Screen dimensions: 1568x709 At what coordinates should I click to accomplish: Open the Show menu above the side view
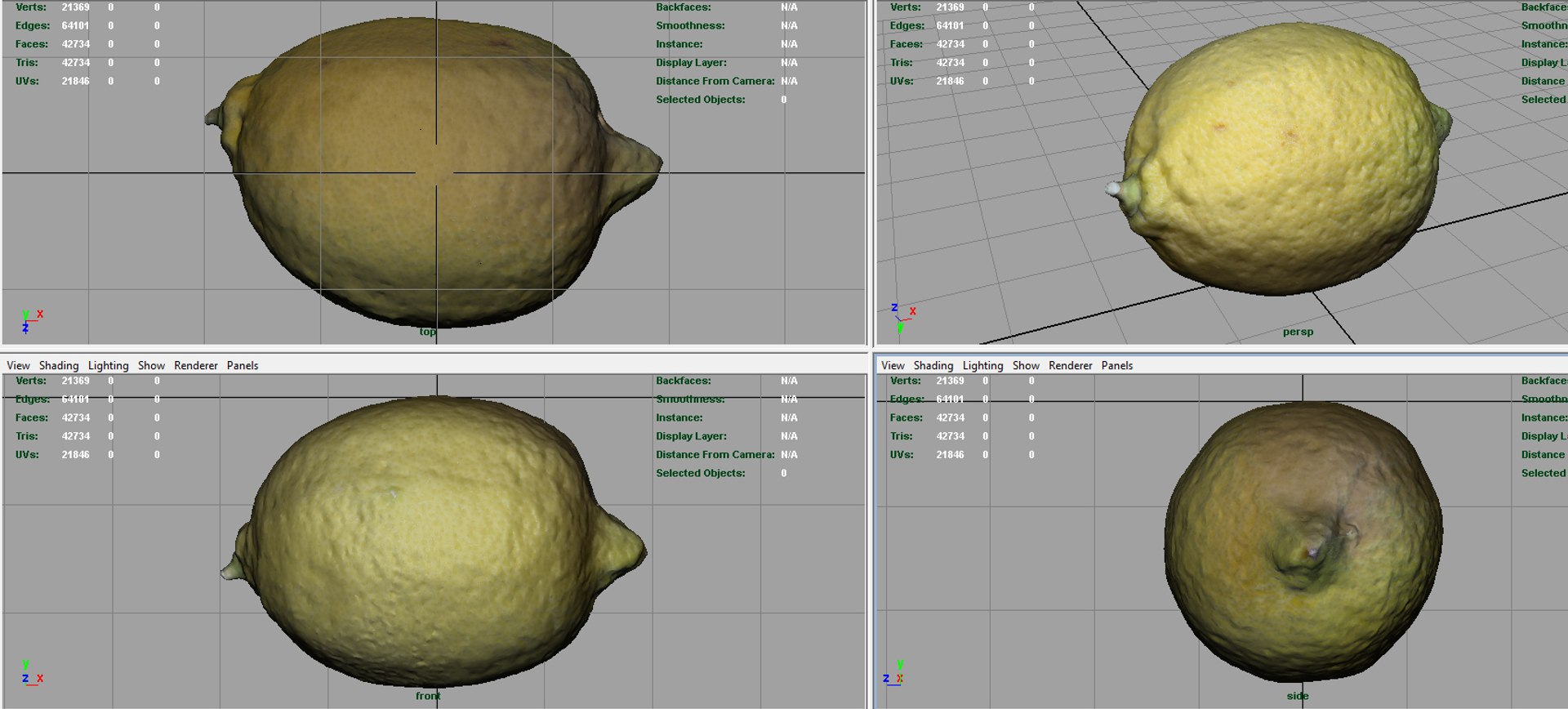pos(1026,365)
